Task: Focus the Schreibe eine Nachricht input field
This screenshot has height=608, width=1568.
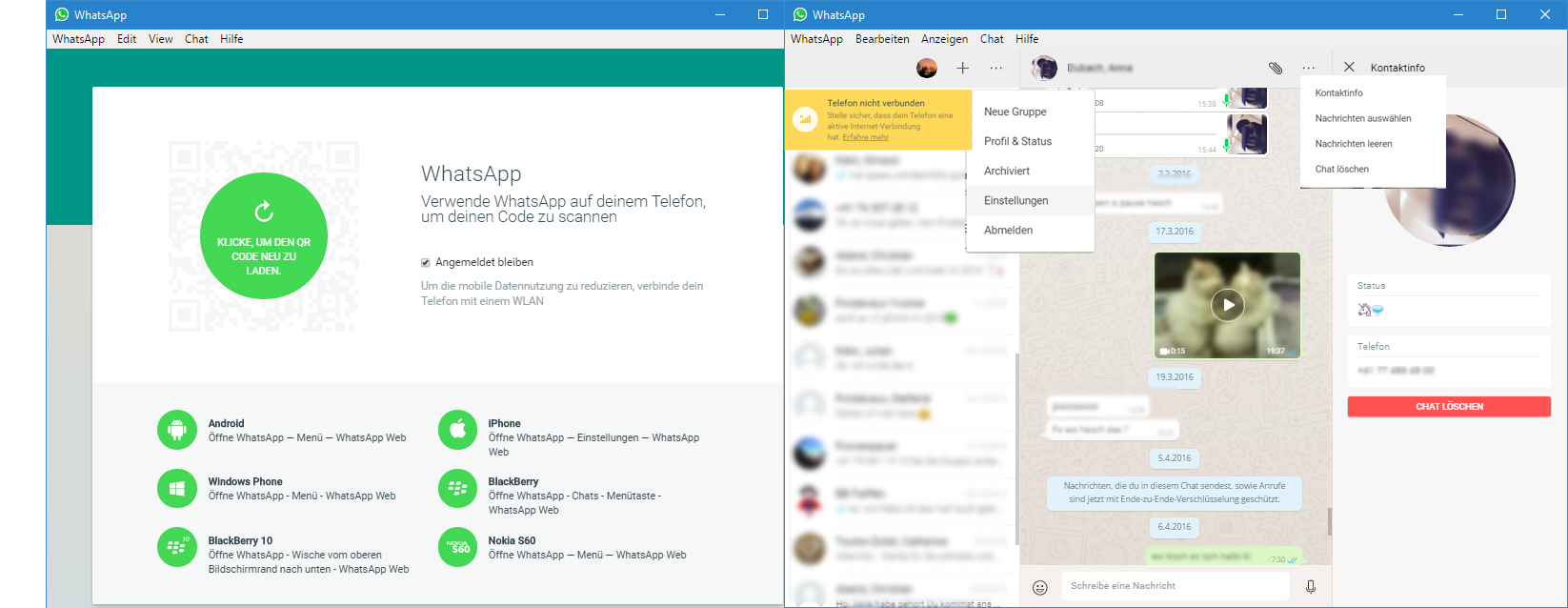Action: (1176, 586)
